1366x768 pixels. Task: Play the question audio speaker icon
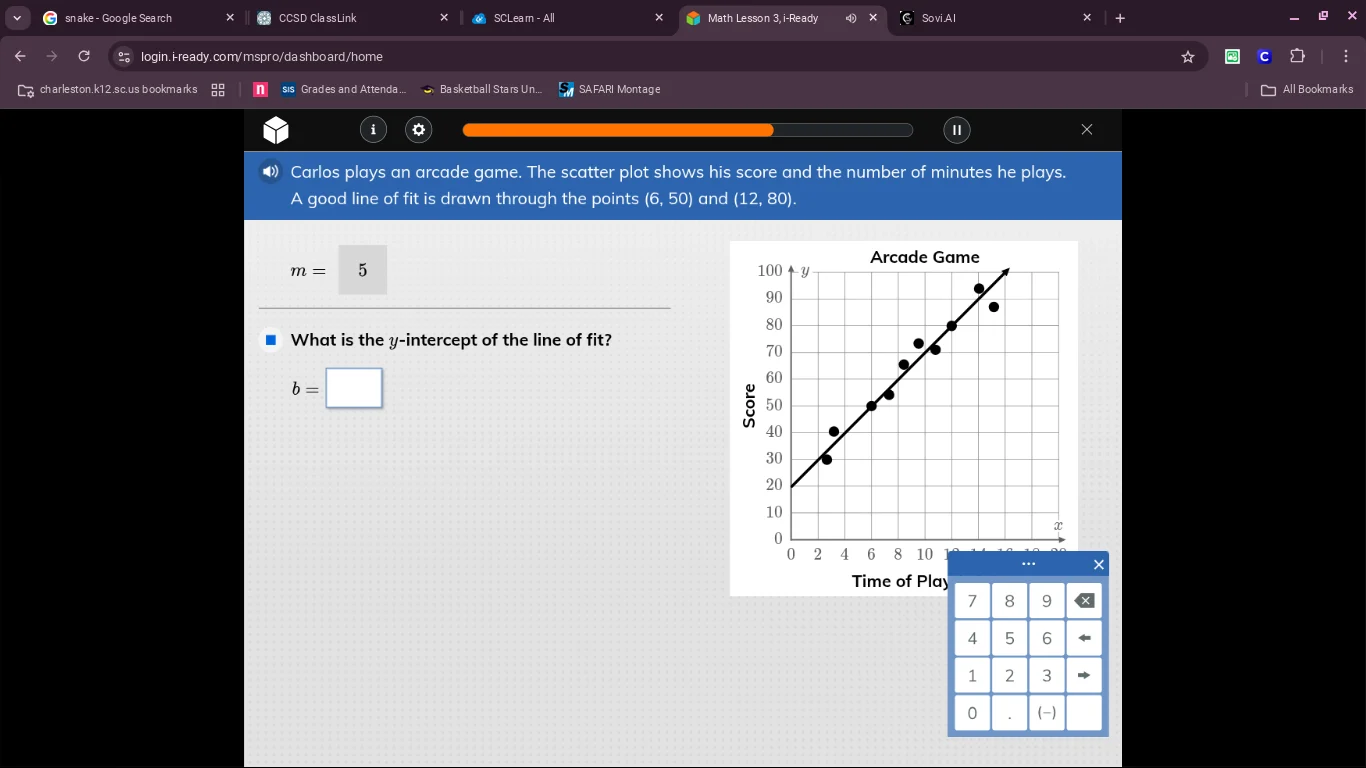[269, 172]
